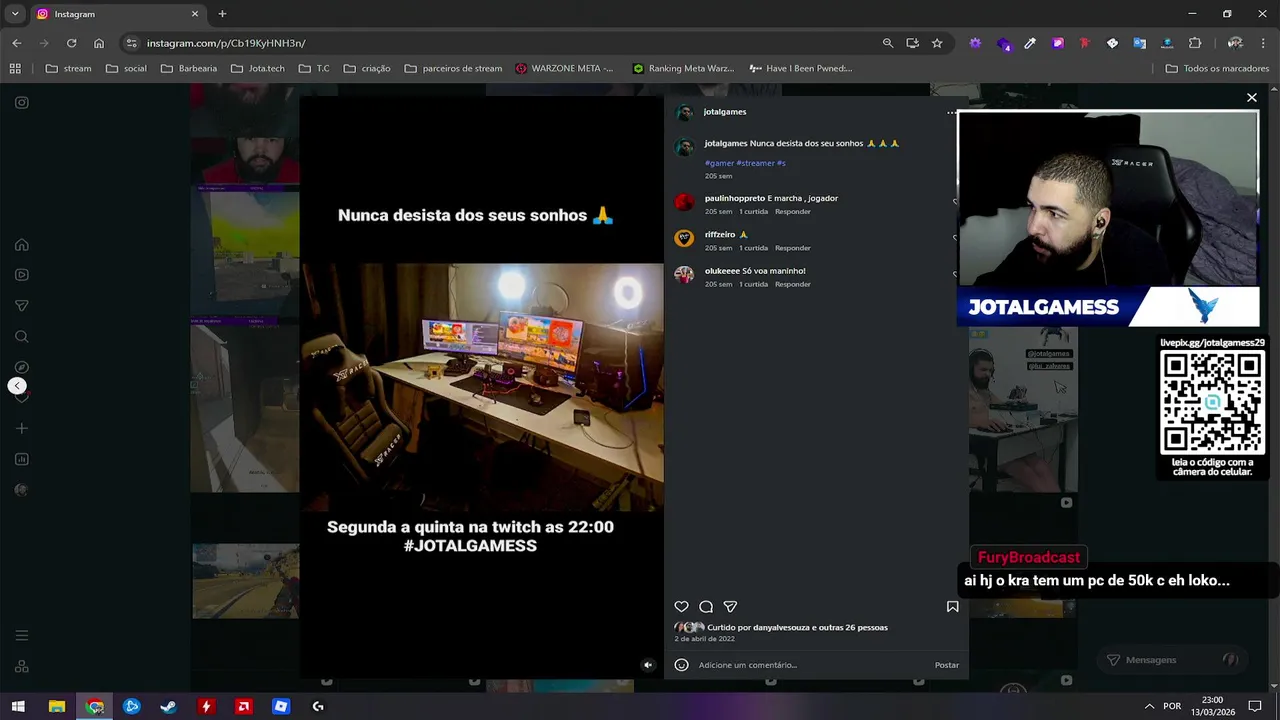This screenshot has width=1280, height=720.
Task: Show hidden tray icons chevron
Action: click(1149, 706)
